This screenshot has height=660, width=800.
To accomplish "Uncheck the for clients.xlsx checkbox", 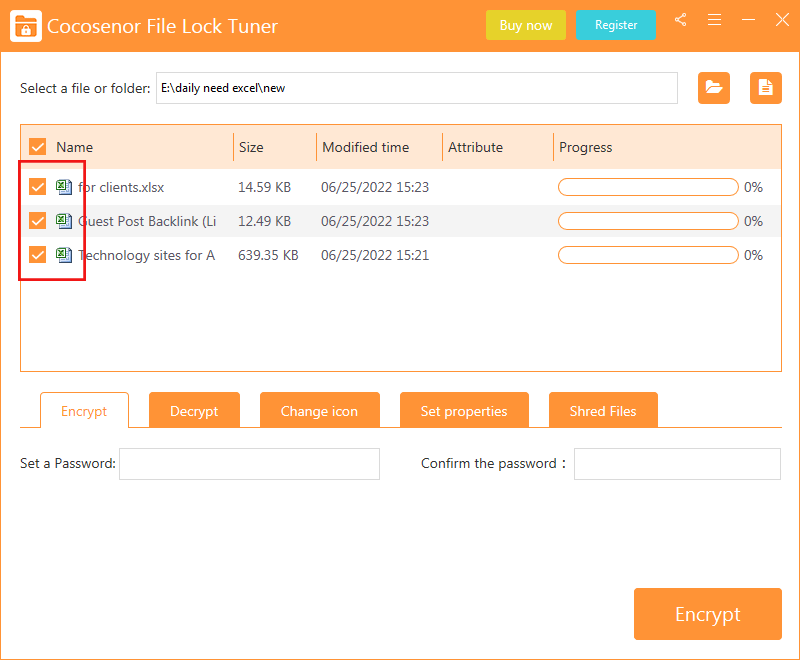I will (x=38, y=187).
